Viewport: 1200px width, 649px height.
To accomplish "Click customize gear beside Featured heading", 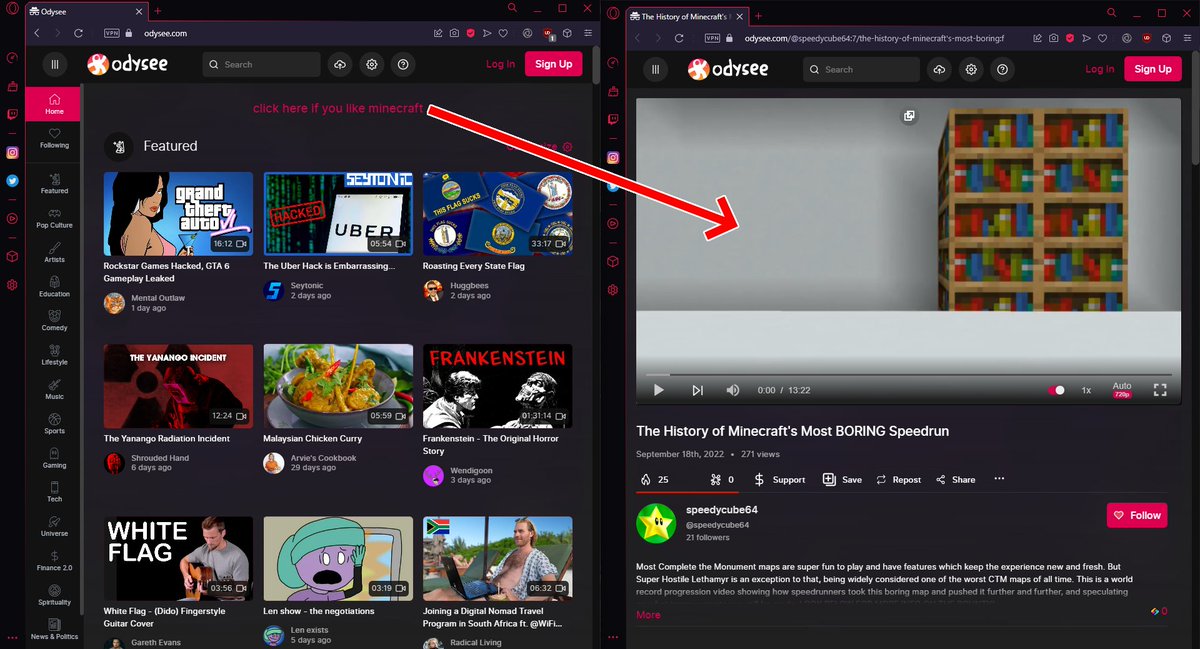I will [567, 147].
